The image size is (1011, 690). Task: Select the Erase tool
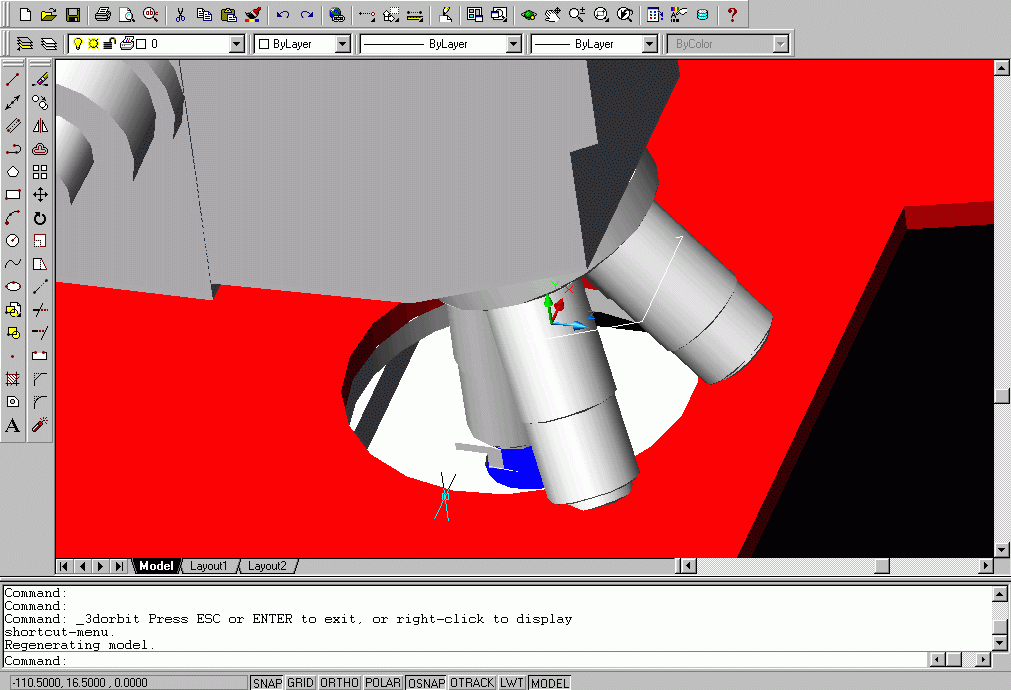click(x=40, y=79)
